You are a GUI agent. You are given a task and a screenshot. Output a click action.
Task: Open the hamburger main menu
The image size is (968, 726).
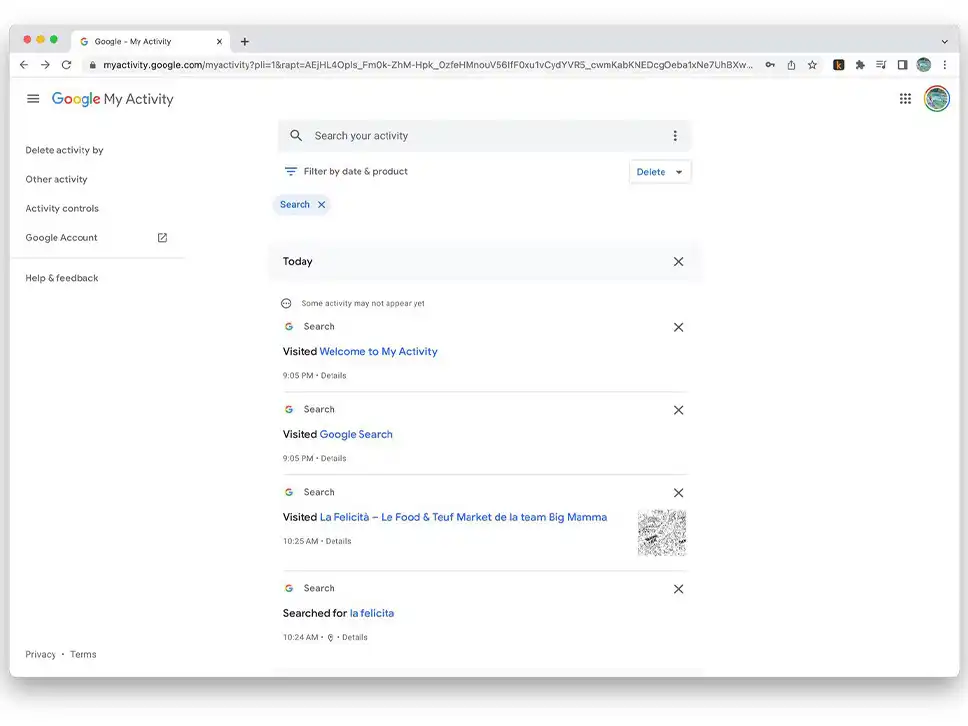click(33, 99)
